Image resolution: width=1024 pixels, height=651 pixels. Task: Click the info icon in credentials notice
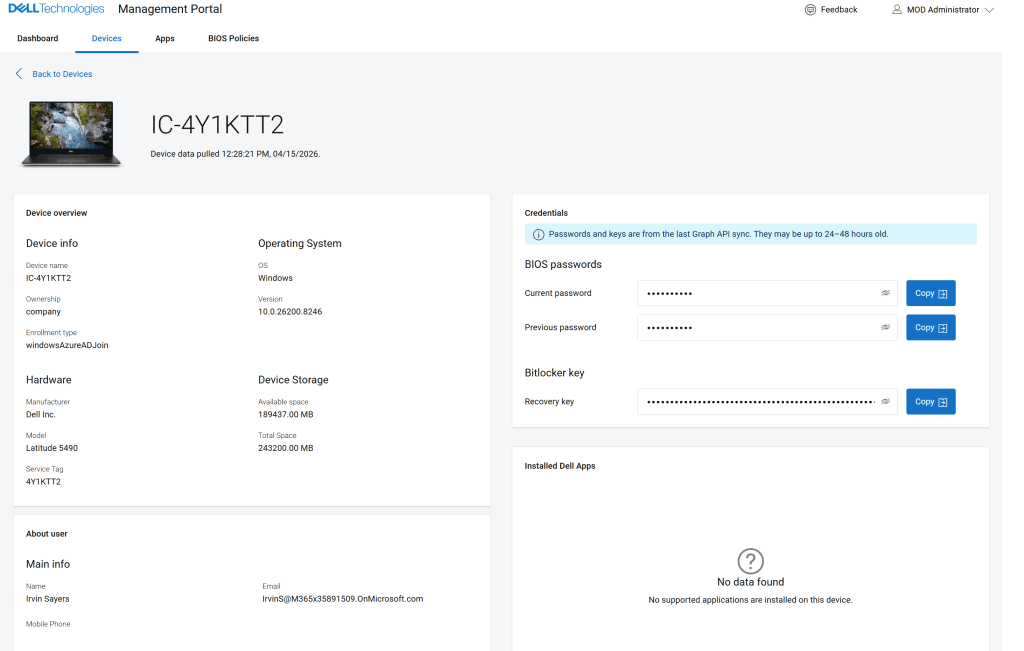click(x=539, y=235)
